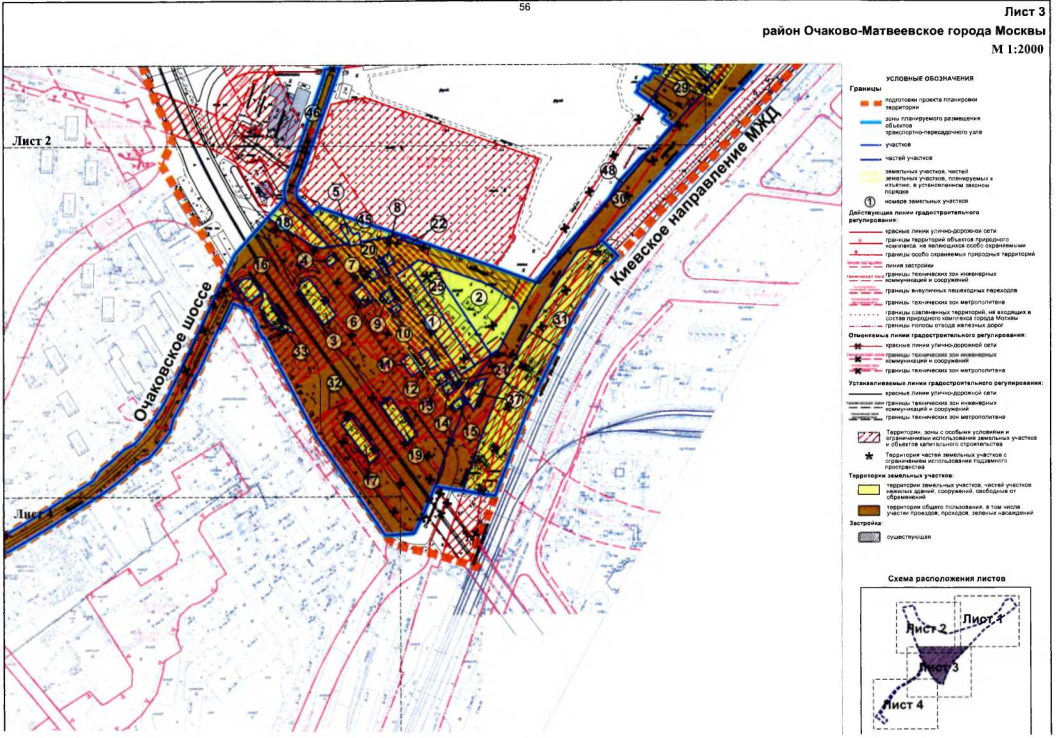This screenshot has height=738, width=1057.
Task: Click plot number 46 circle marker
Action: (x=313, y=113)
